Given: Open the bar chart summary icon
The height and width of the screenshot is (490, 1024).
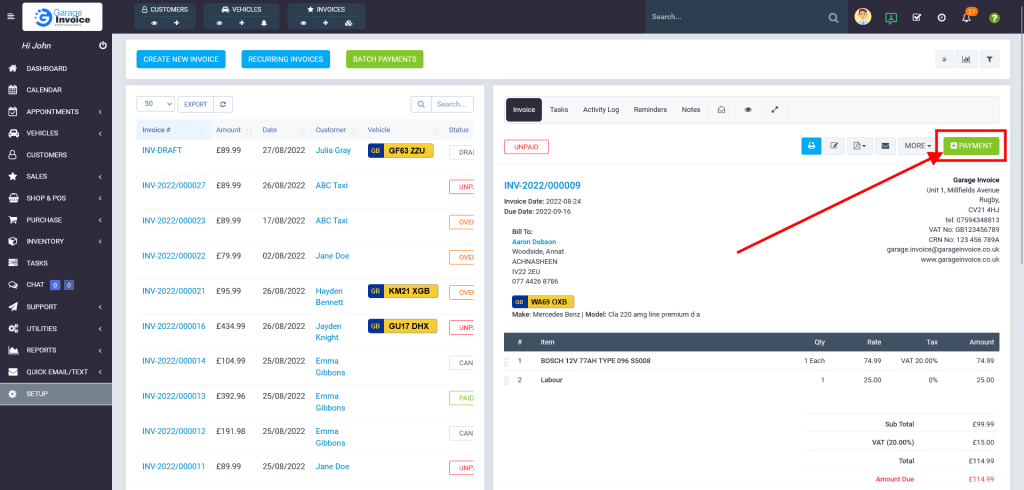Looking at the screenshot, I should (967, 59).
